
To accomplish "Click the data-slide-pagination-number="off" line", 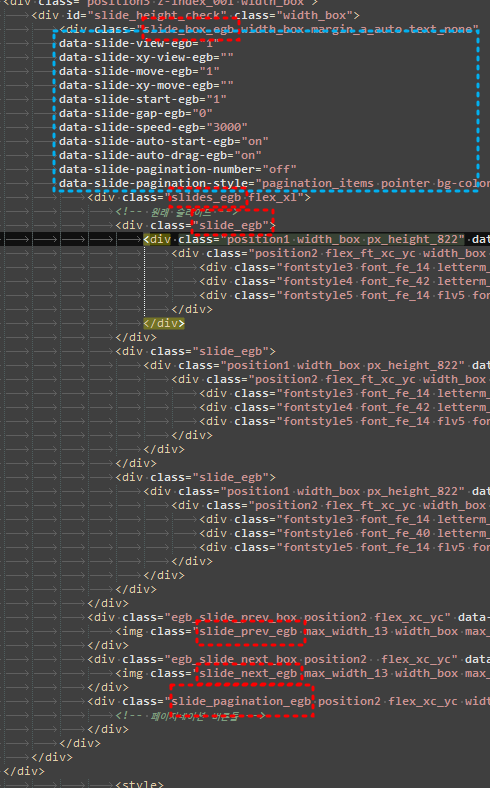I will point(178,169).
